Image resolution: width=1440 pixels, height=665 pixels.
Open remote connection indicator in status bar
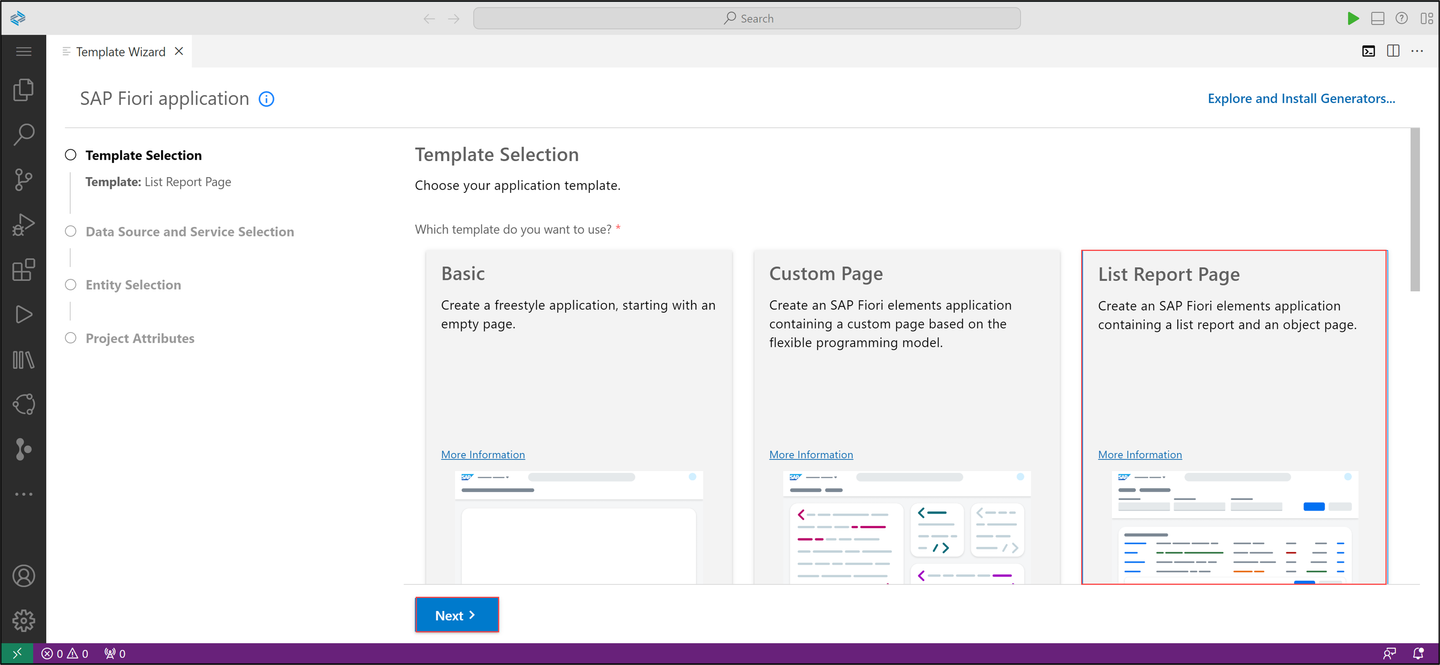click(x=17, y=654)
